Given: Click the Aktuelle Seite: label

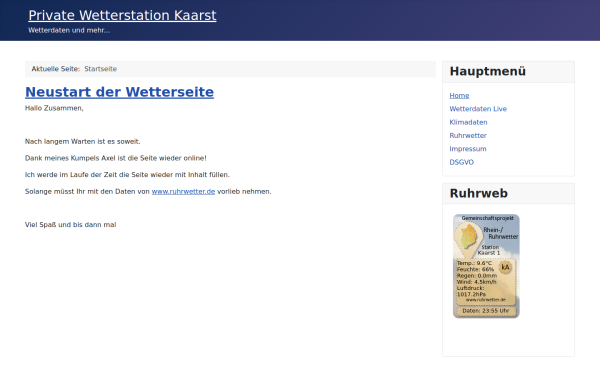Looking at the screenshot, I should (55, 69).
